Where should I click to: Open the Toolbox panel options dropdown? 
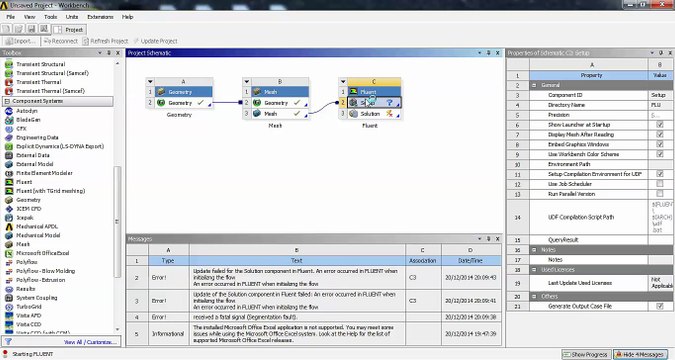coord(100,53)
